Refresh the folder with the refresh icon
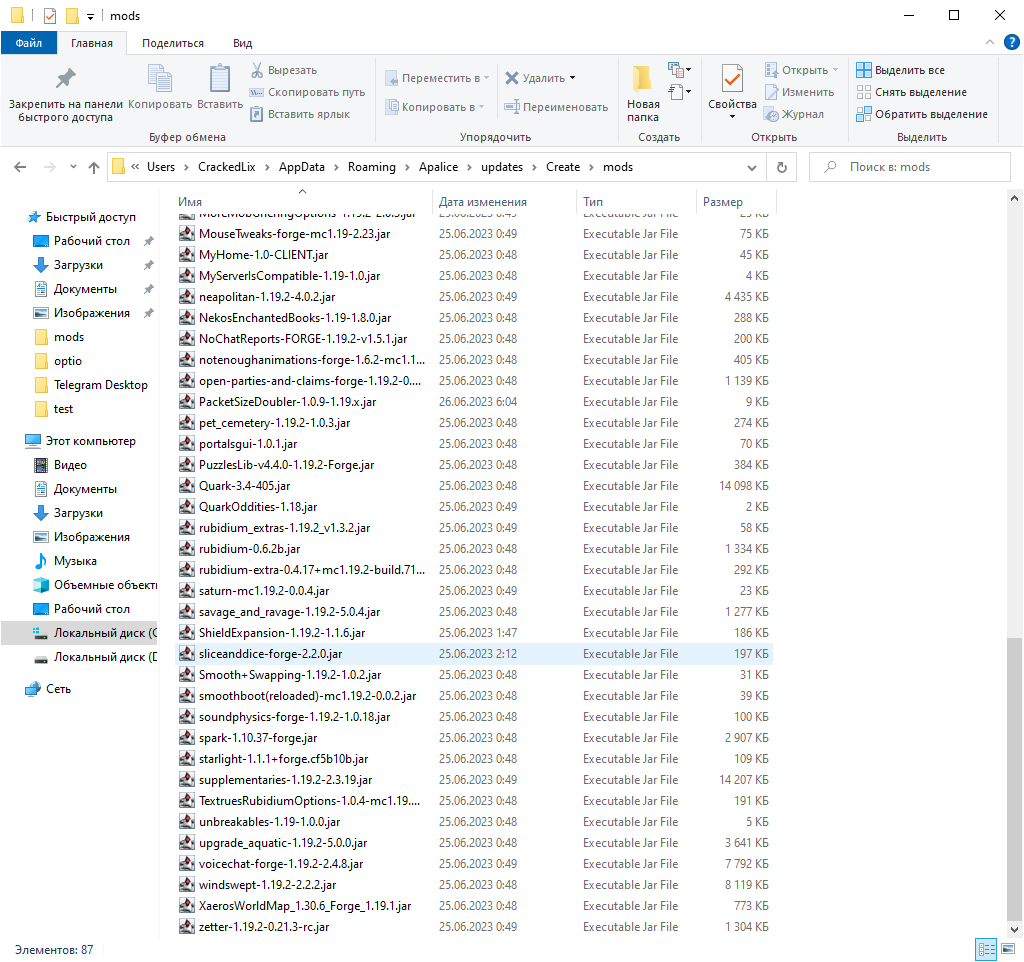This screenshot has width=1024, height=962. (x=780, y=166)
